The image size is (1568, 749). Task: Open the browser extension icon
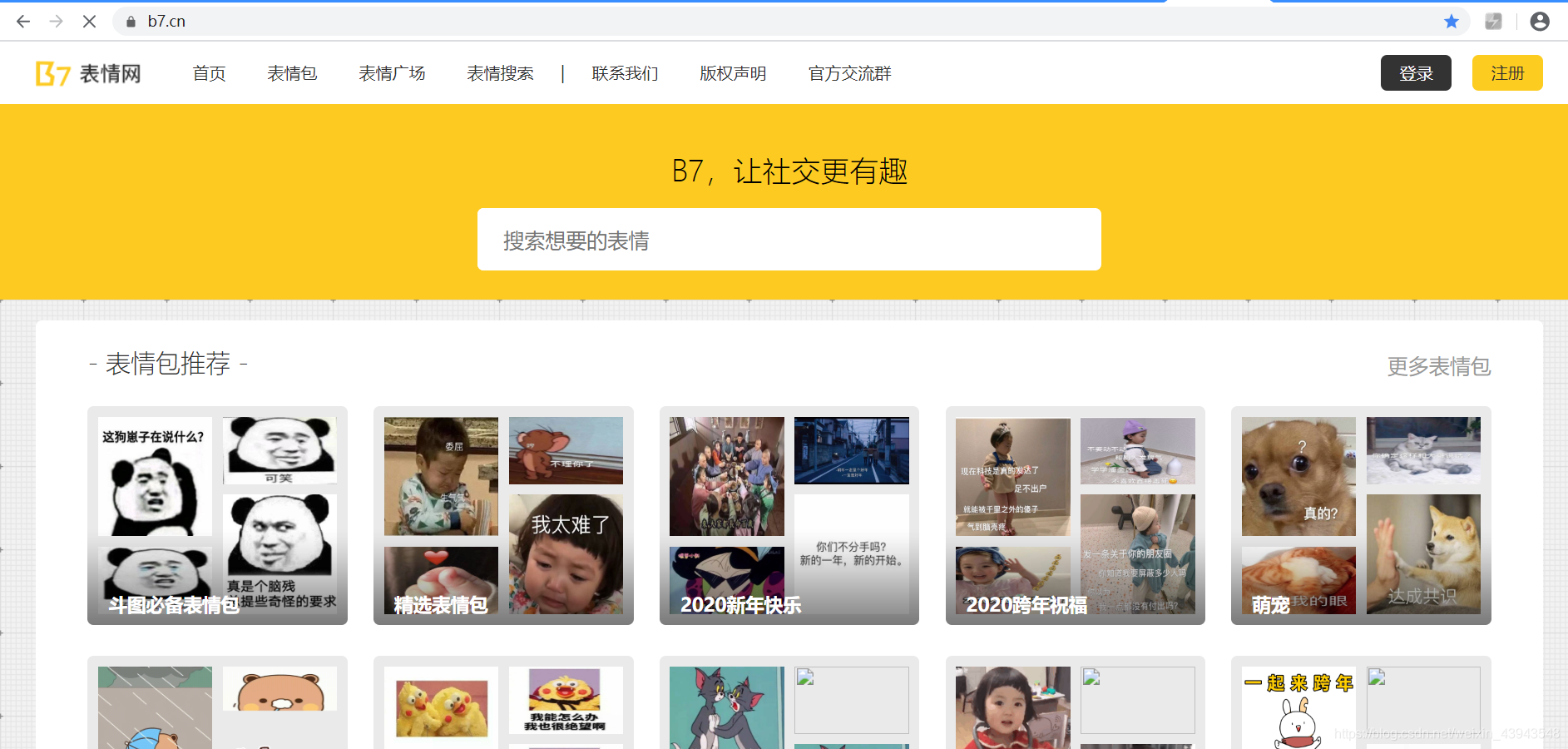coord(1494,22)
